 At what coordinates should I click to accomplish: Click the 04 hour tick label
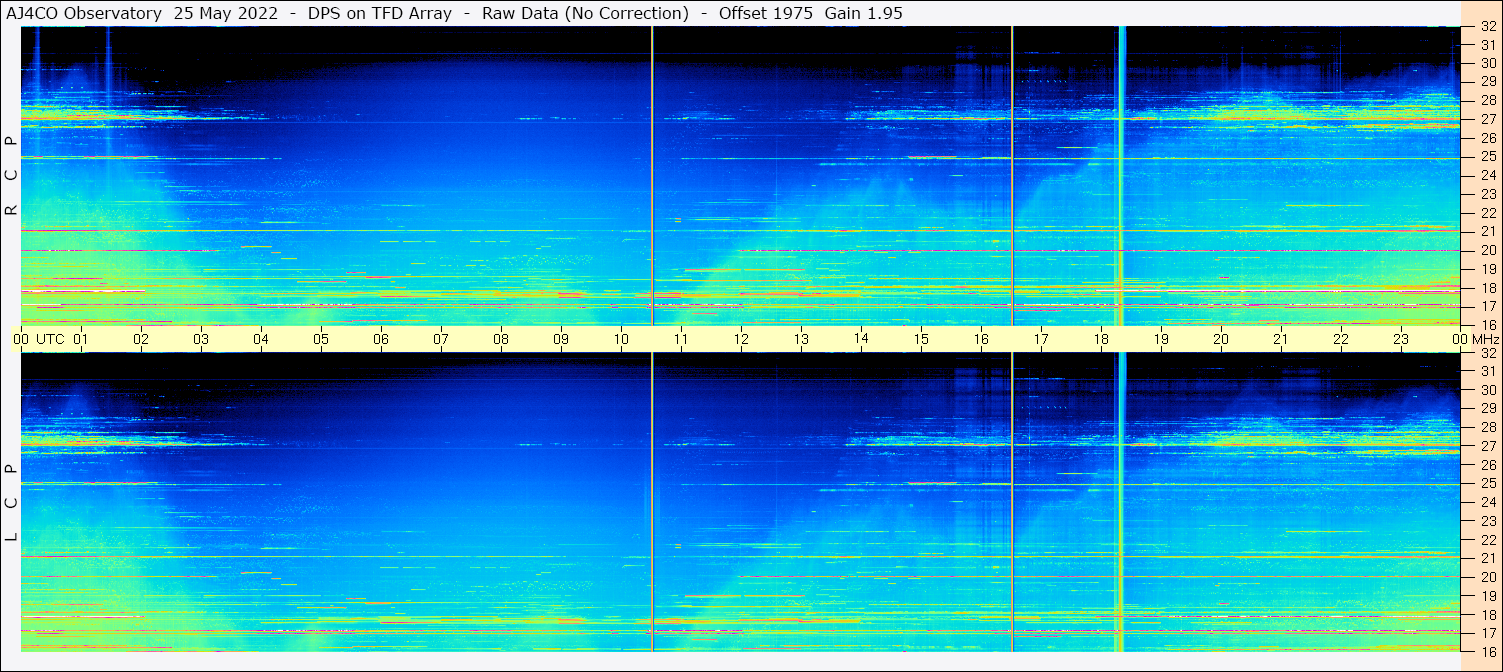coord(261,339)
